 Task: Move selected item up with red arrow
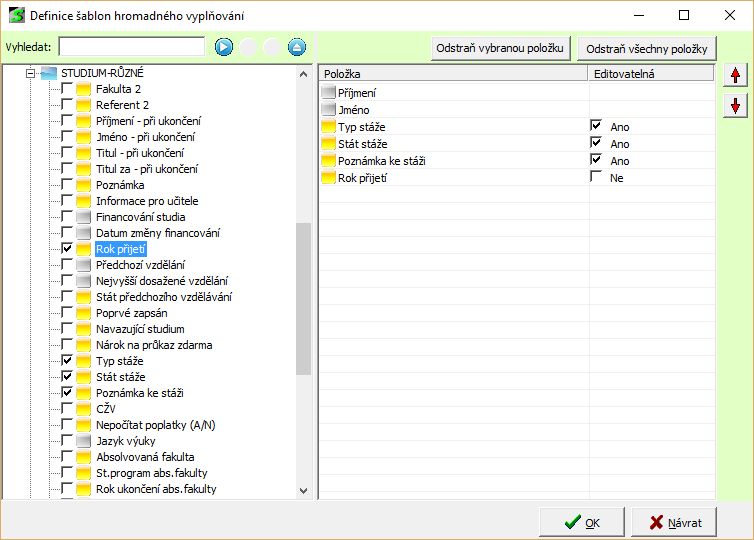pyautogui.click(x=735, y=76)
